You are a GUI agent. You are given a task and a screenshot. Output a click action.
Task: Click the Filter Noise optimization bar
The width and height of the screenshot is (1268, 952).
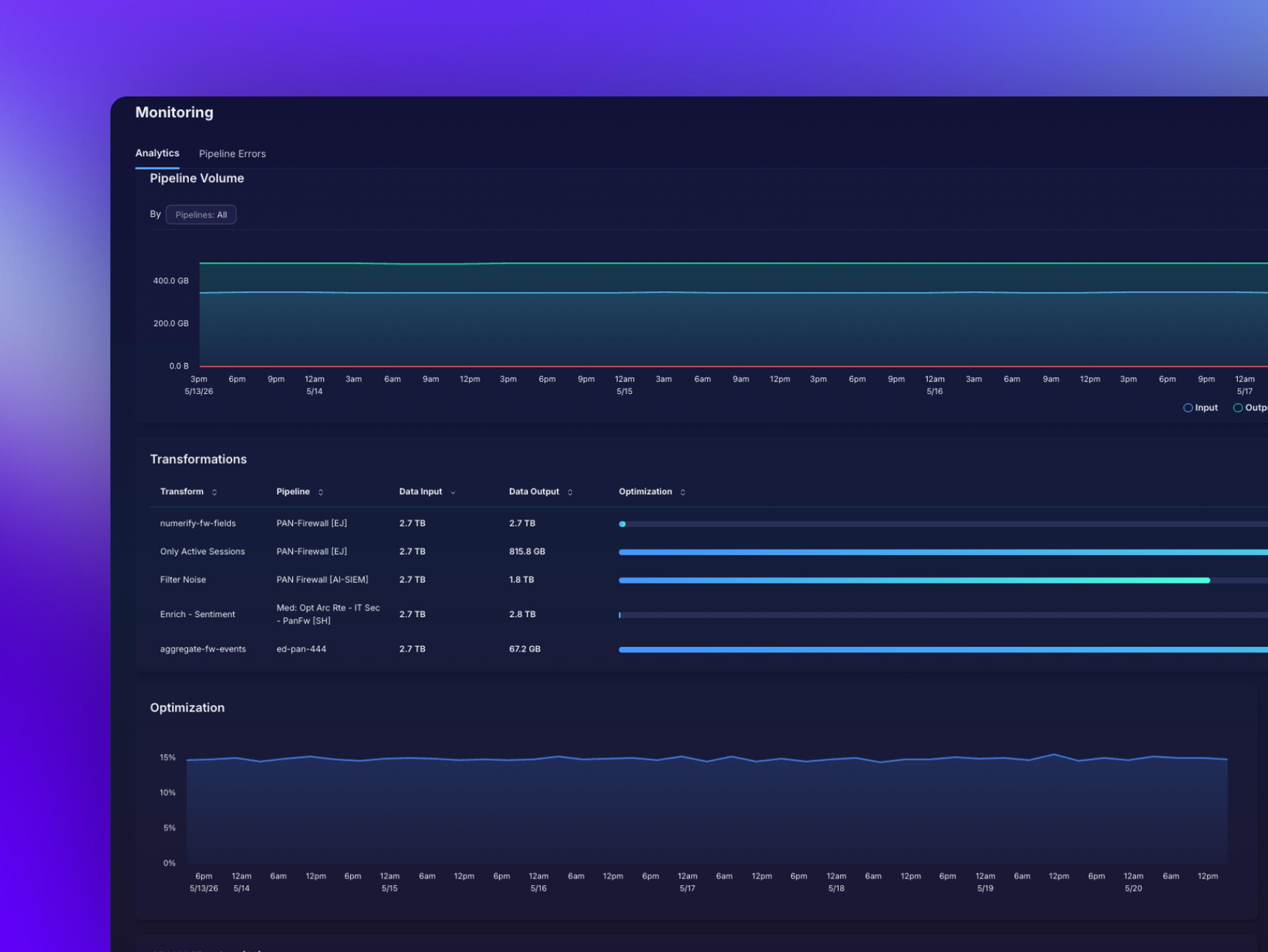tap(914, 581)
